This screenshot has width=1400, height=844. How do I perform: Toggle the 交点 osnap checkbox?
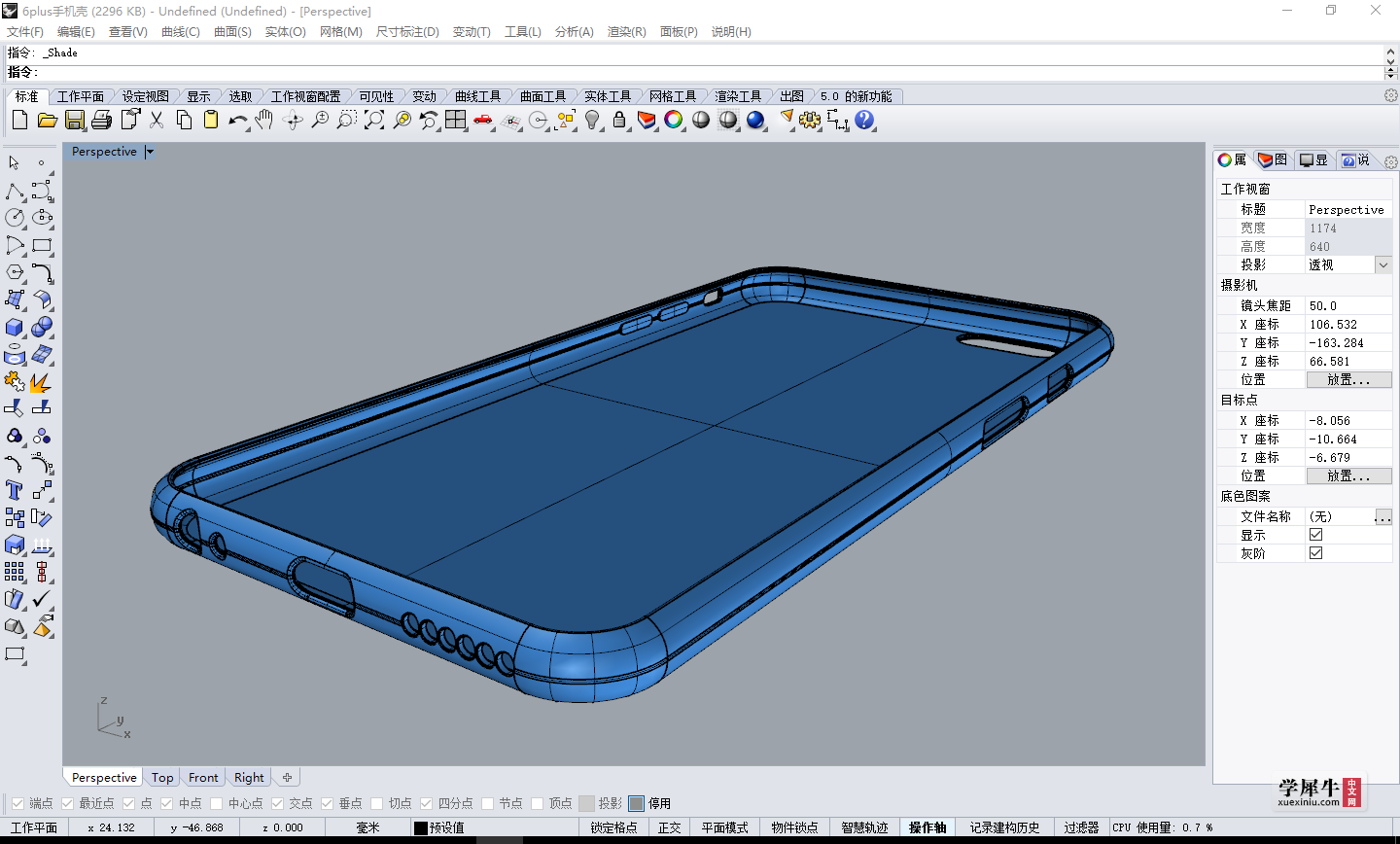click(277, 803)
